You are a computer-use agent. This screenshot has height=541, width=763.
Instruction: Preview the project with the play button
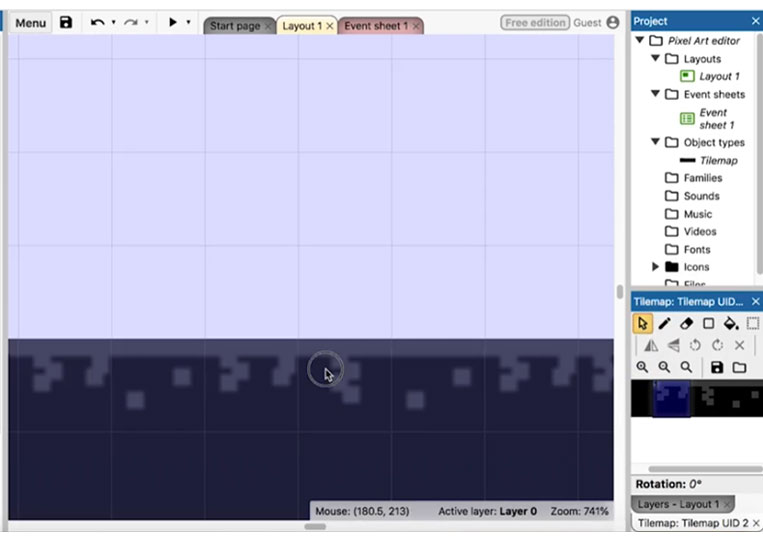pyautogui.click(x=172, y=22)
